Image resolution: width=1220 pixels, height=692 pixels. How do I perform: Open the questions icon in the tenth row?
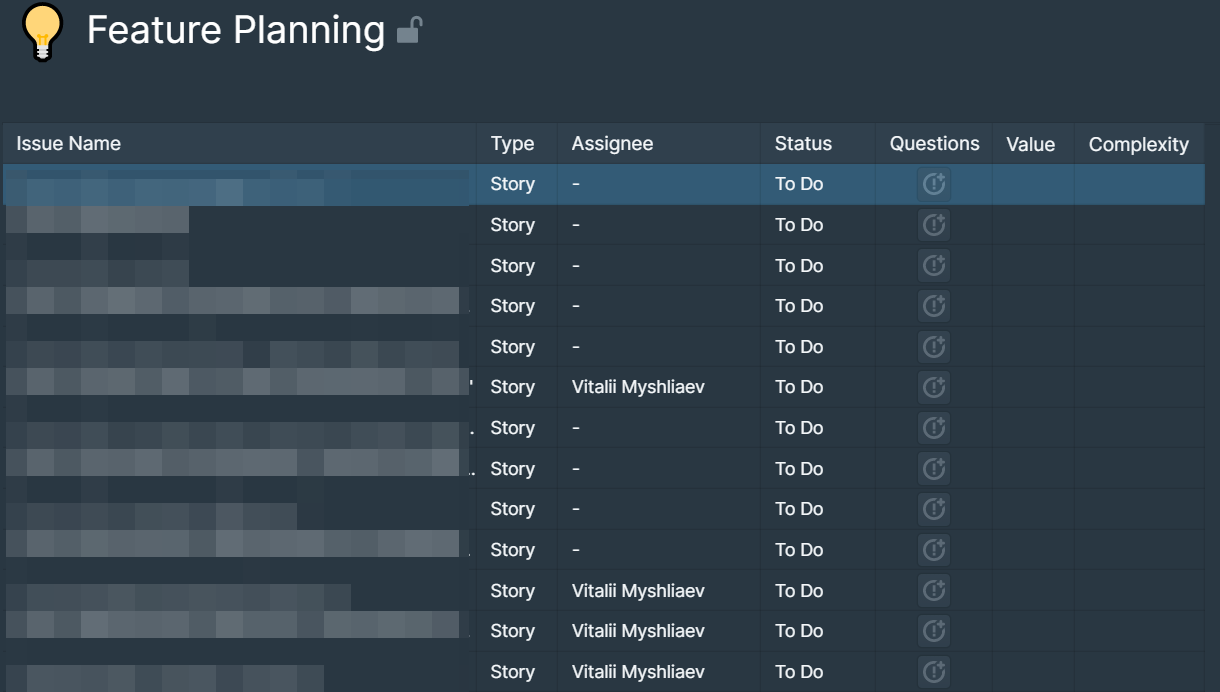tap(934, 550)
